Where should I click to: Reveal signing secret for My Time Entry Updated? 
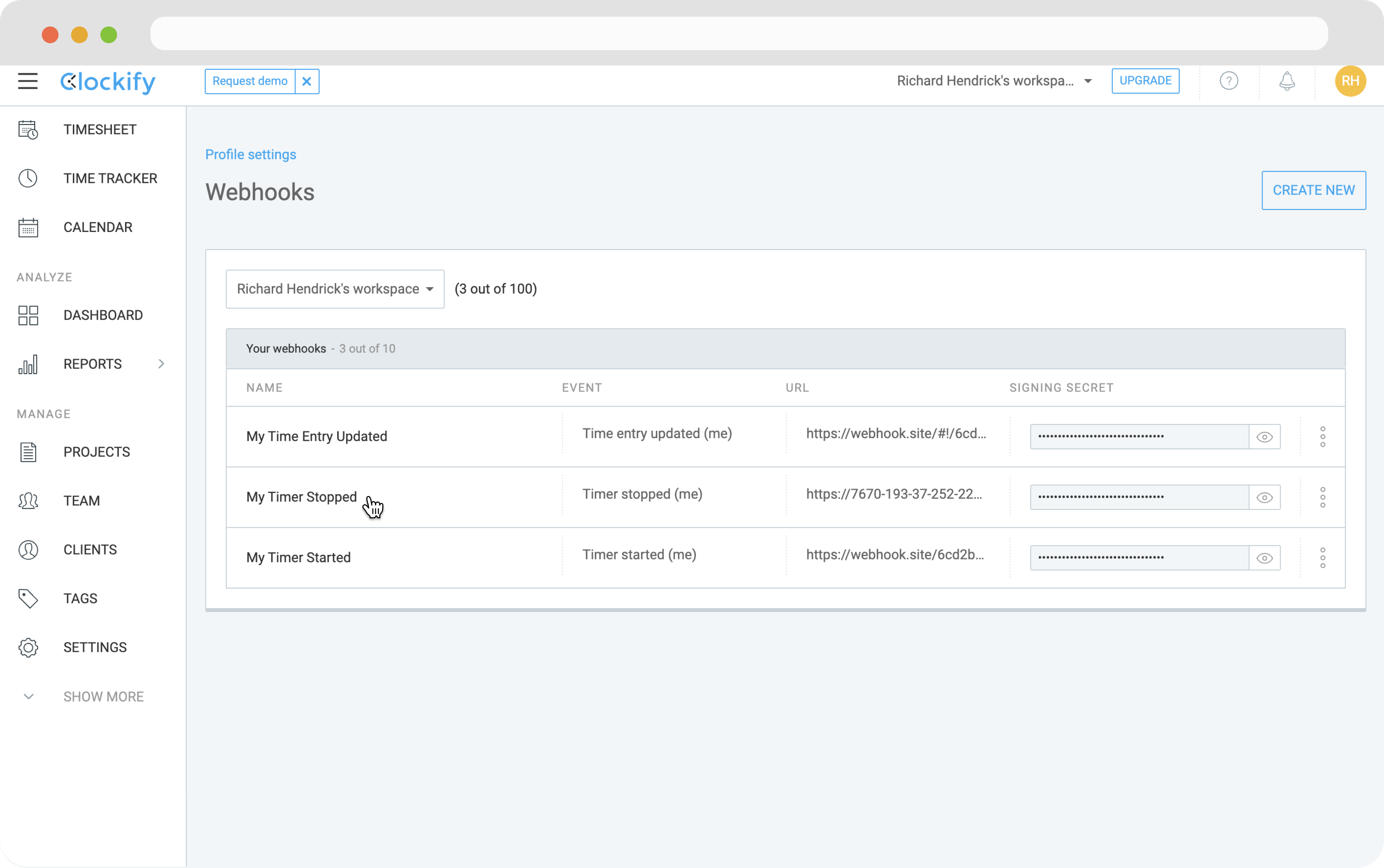click(1264, 437)
